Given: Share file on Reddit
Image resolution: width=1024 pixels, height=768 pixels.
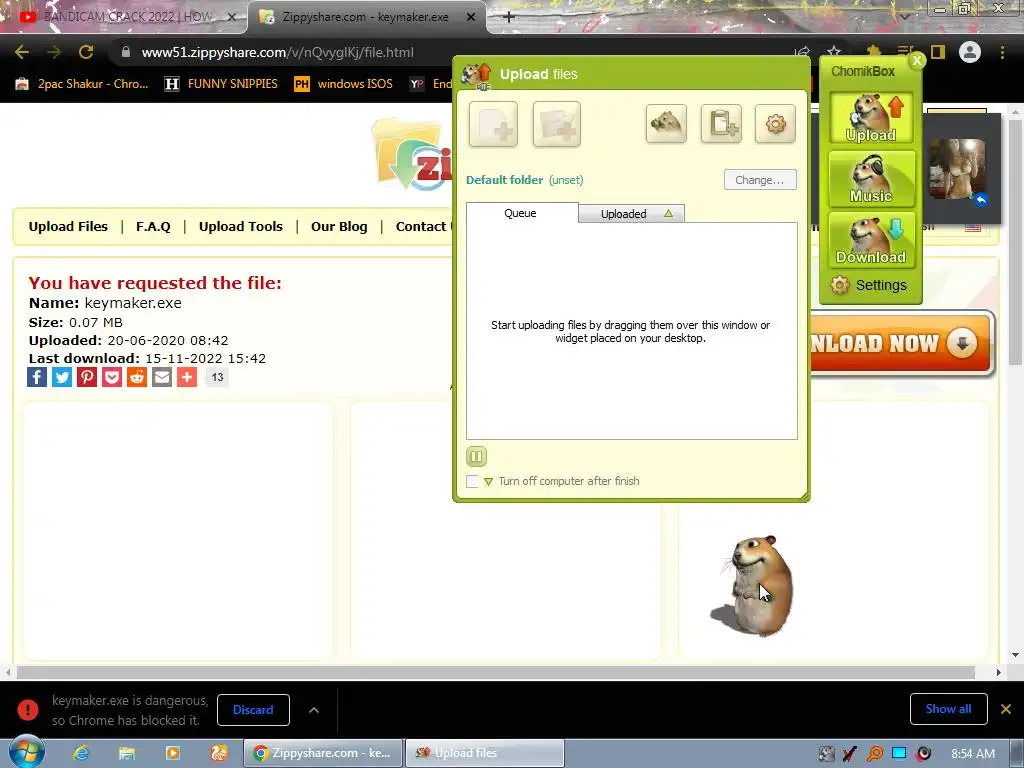Looking at the screenshot, I should 136,377.
